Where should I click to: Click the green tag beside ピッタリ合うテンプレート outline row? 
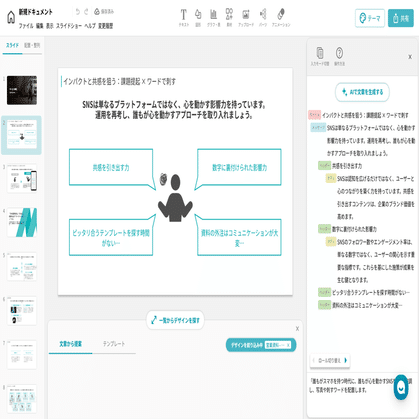(324, 292)
